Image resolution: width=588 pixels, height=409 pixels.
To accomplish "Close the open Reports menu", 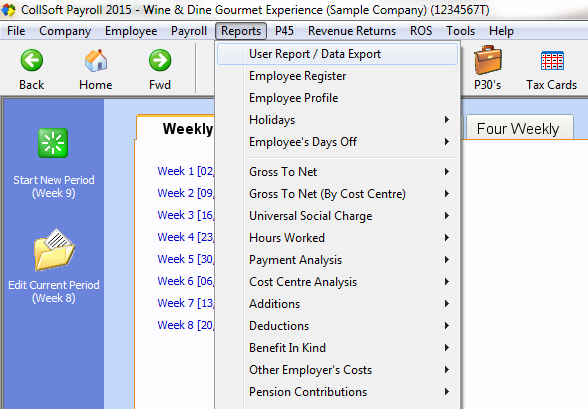I will pyautogui.click(x=241, y=31).
